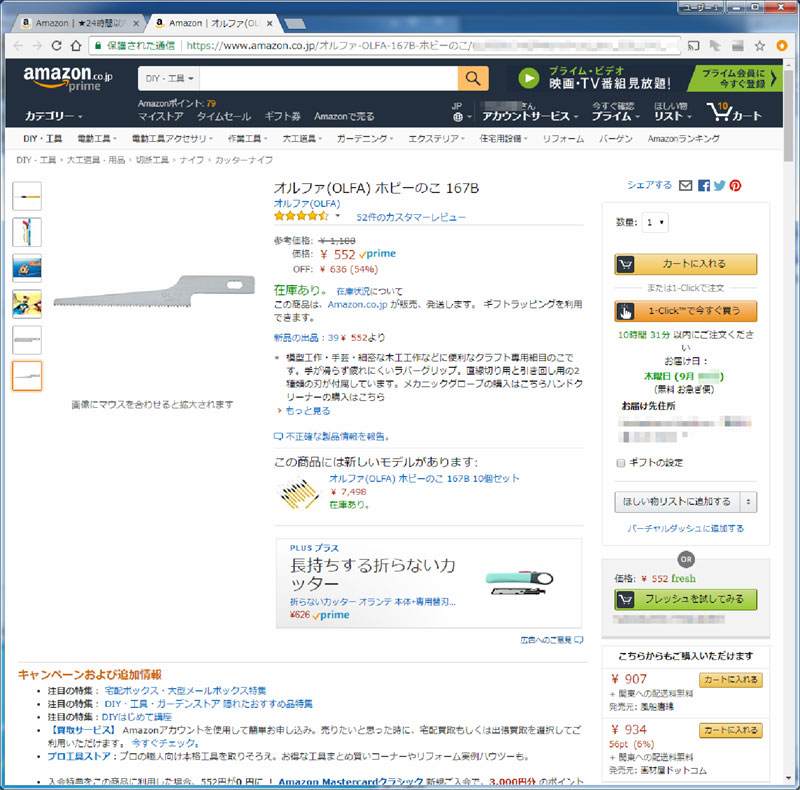Go to the browser home page icon
The image size is (800, 790).
point(76,46)
